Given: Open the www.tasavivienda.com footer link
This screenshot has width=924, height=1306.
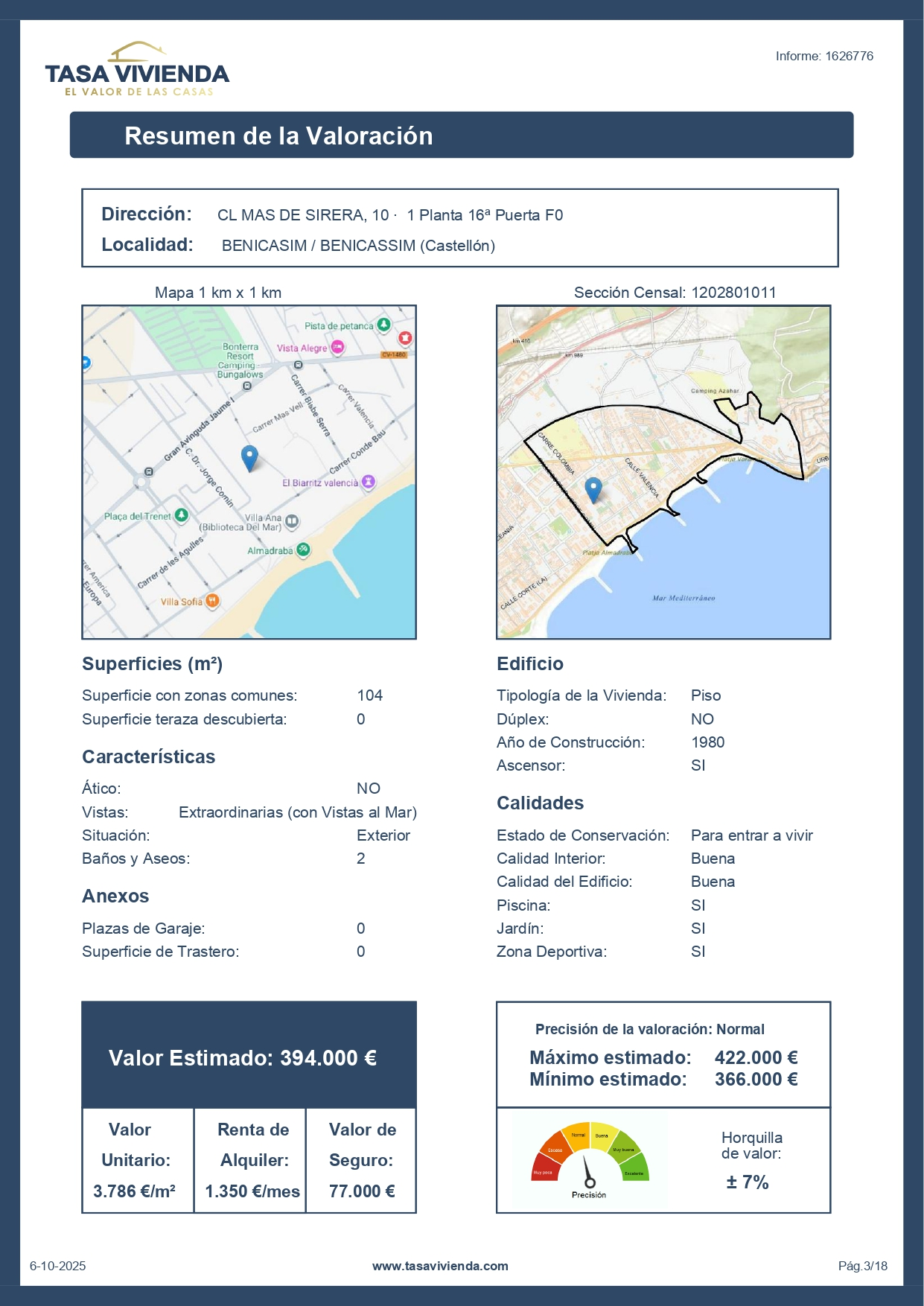Looking at the screenshot, I should [x=440, y=1266].
